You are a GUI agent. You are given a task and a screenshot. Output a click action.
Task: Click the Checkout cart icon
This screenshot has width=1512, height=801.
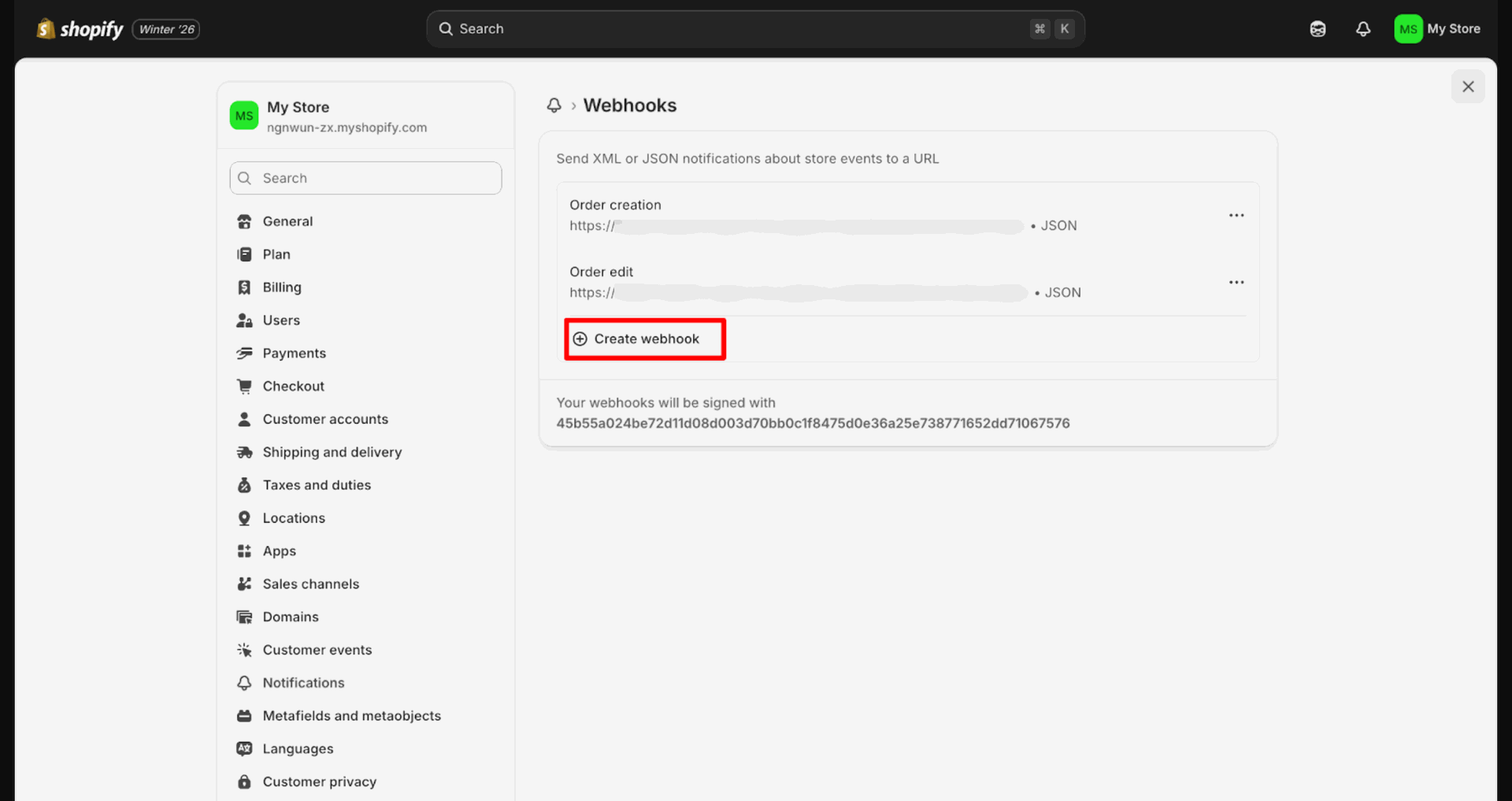tap(244, 387)
